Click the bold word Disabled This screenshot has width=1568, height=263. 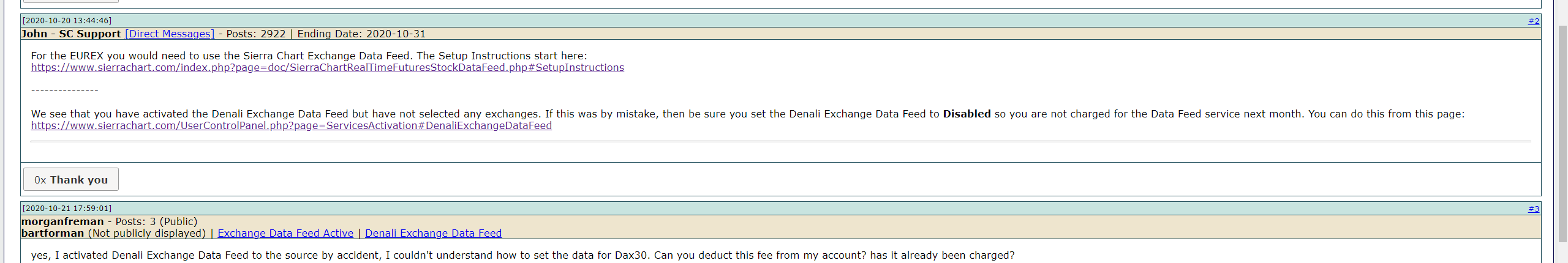coord(967,114)
